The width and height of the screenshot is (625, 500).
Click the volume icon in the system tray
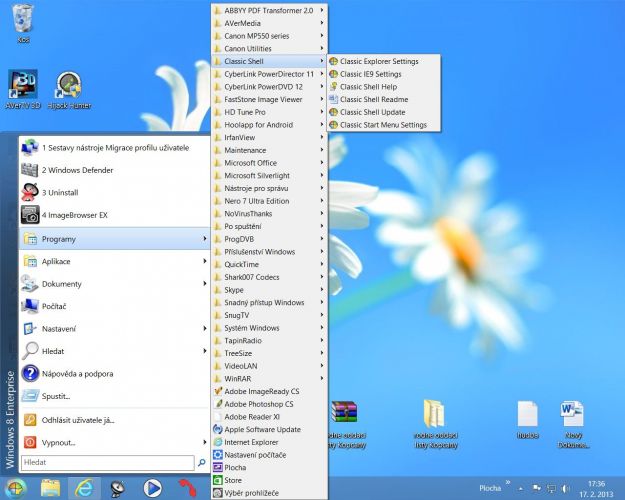tap(565, 488)
